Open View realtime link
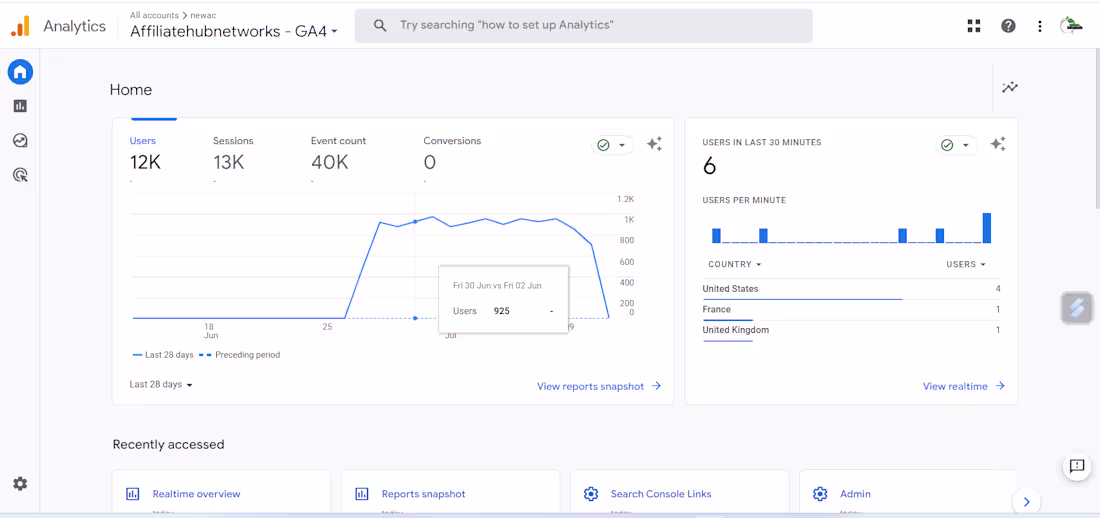 [x=964, y=386]
